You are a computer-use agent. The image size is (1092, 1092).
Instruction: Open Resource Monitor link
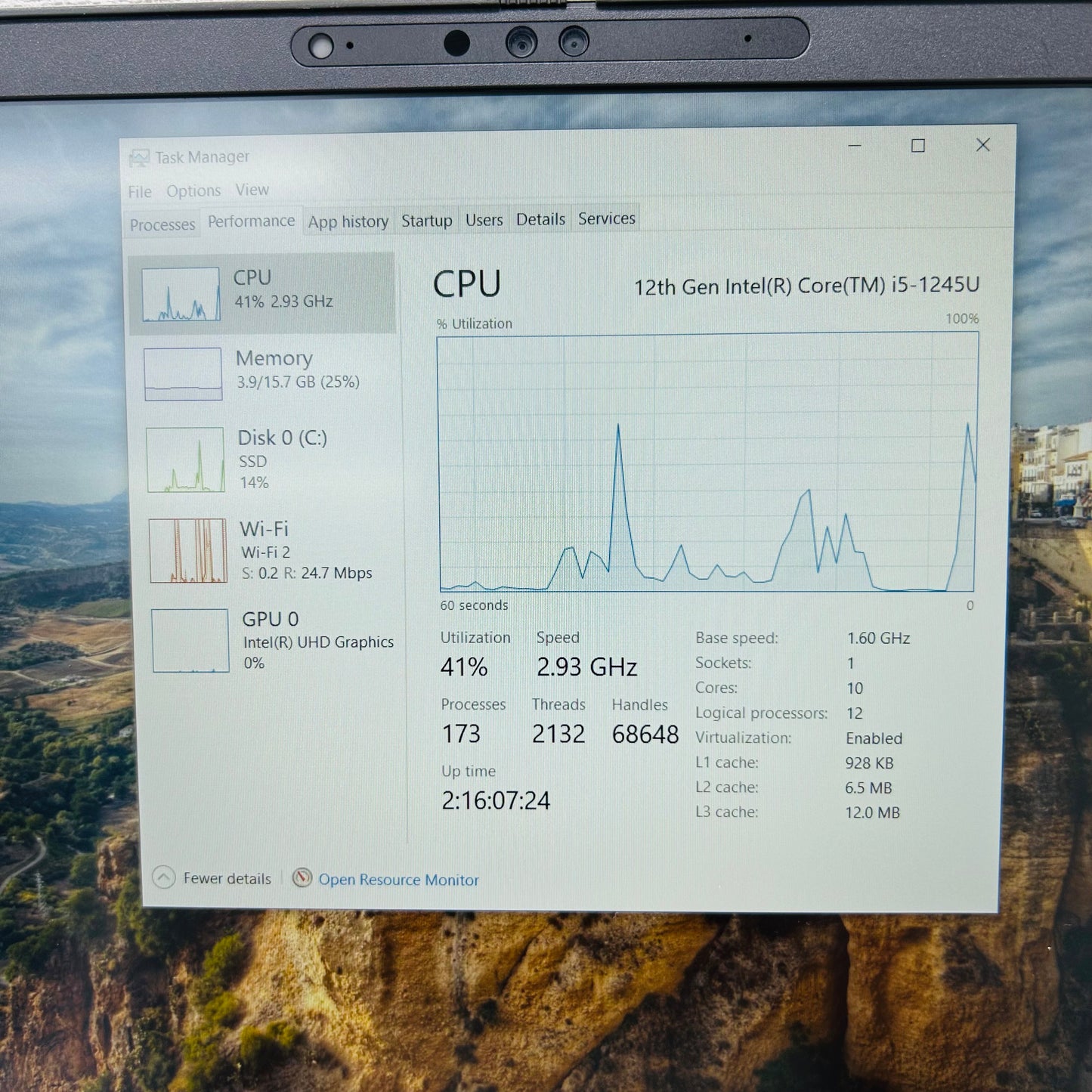pos(398,880)
